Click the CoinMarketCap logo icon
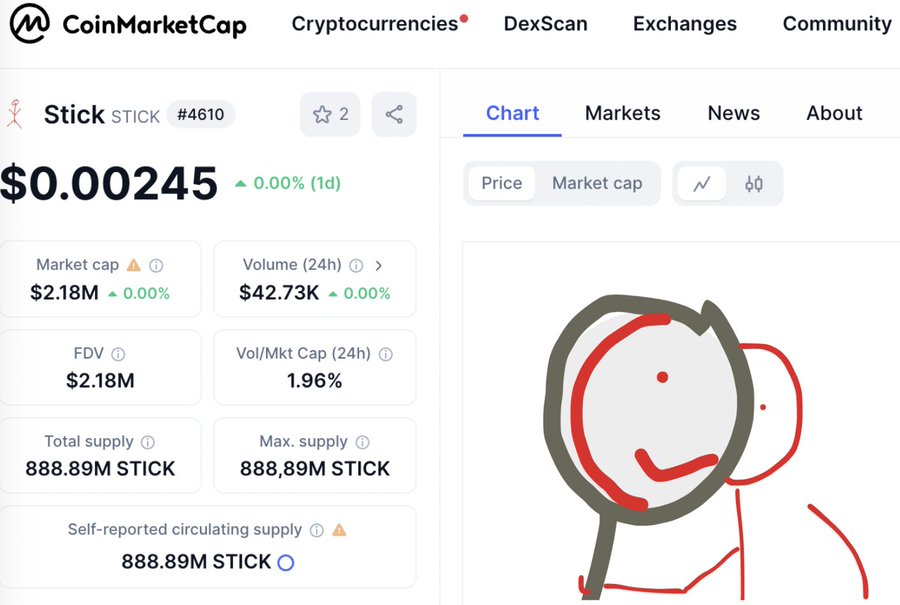900x605 pixels. [30, 24]
